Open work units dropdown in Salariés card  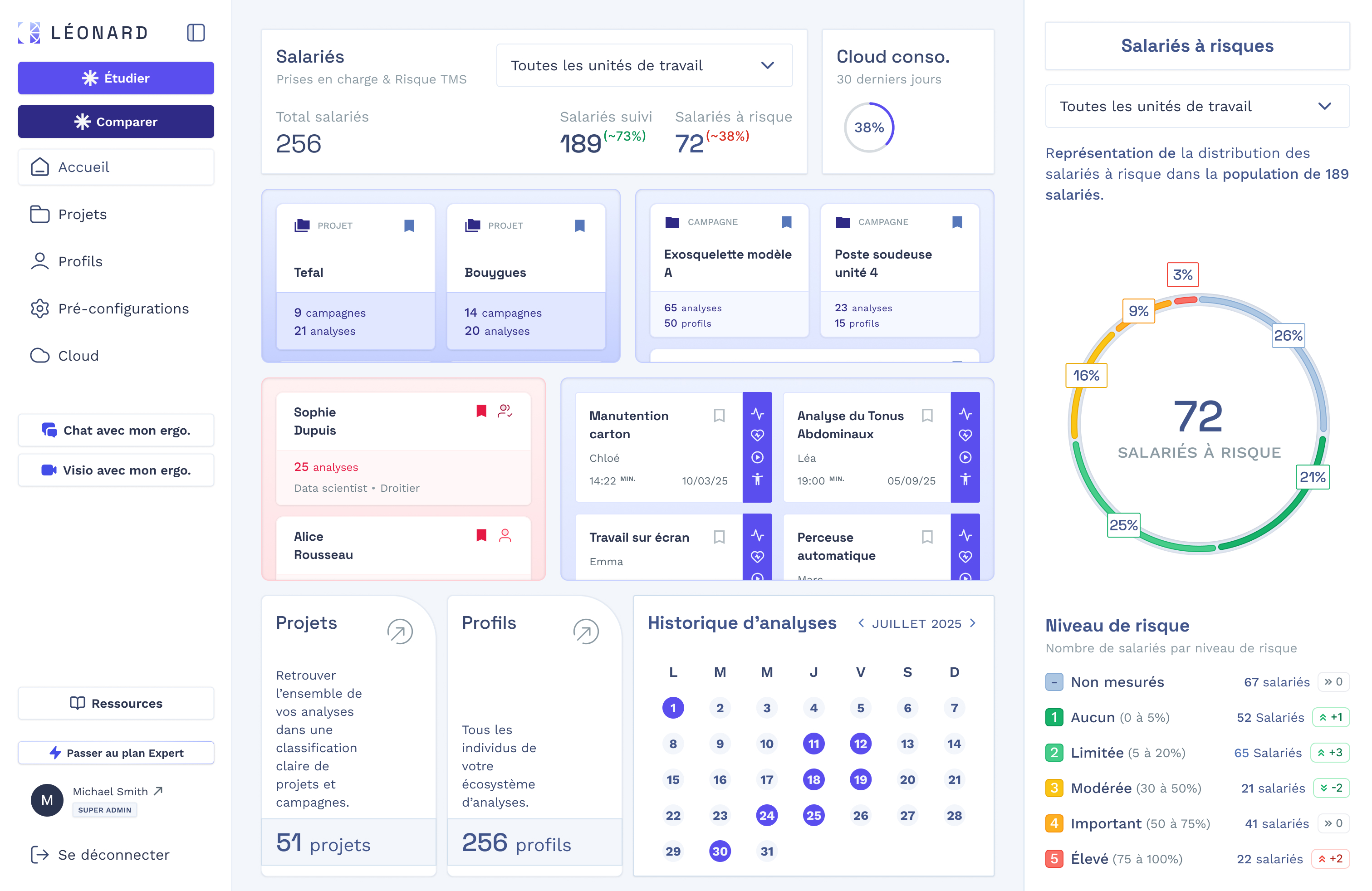(x=644, y=65)
